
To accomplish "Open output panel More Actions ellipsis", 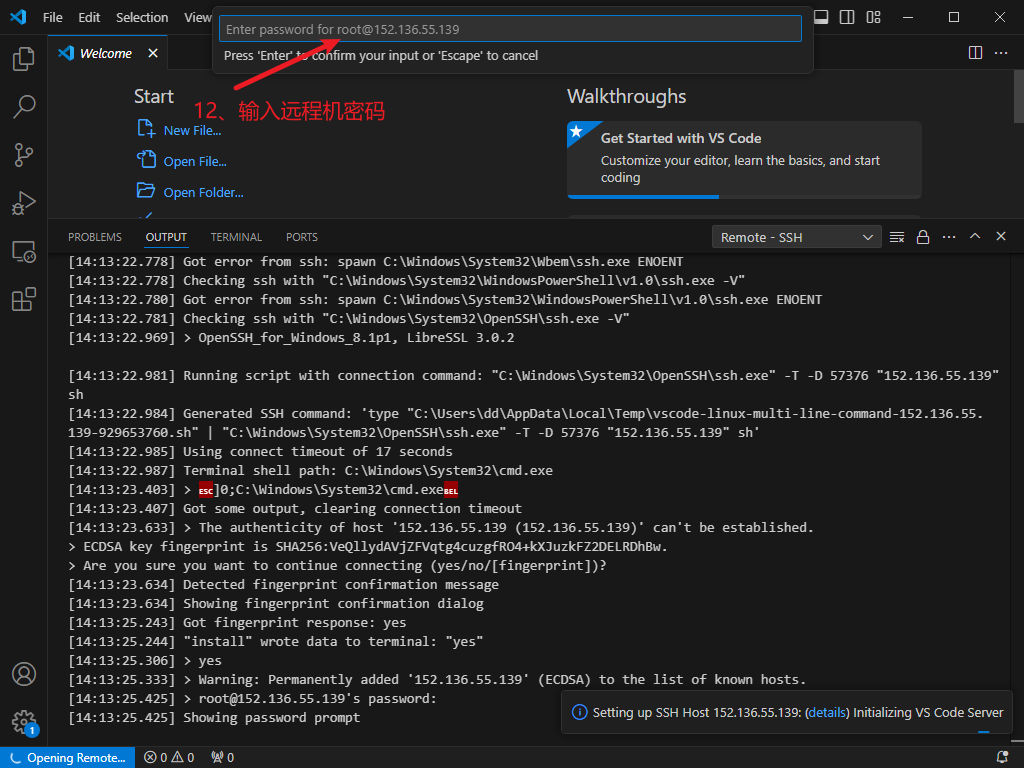I will point(949,237).
